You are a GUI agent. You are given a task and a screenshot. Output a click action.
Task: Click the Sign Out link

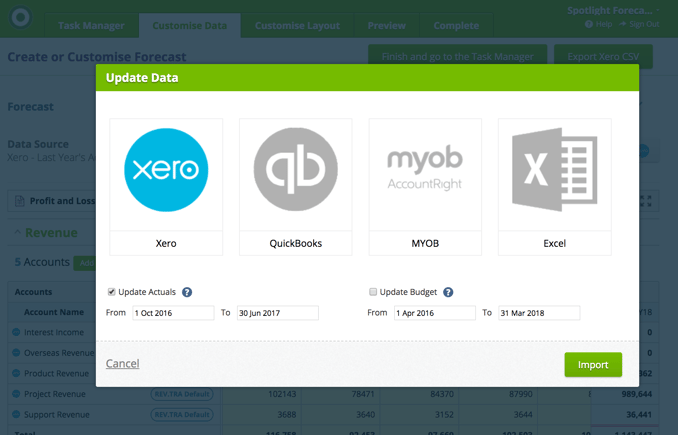[644, 24]
